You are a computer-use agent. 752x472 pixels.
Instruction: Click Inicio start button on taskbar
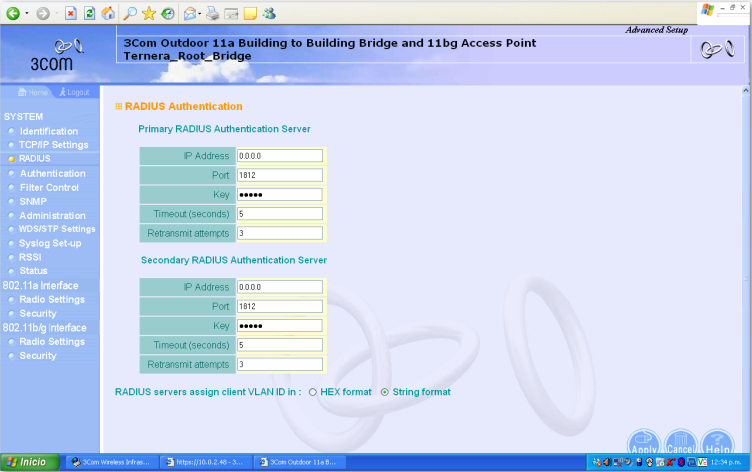click(30, 462)
